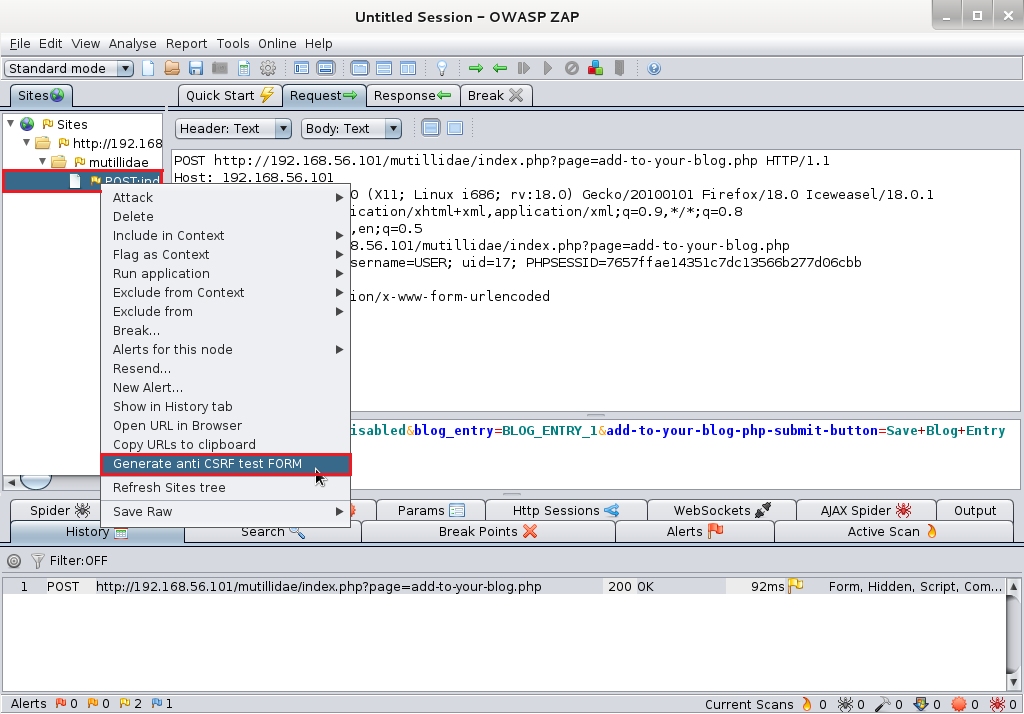Screen dimensions: 1024x714
Task: Click the Persist Session floppy disk icon
Action: pyautogui.click(x=196, y=68)
